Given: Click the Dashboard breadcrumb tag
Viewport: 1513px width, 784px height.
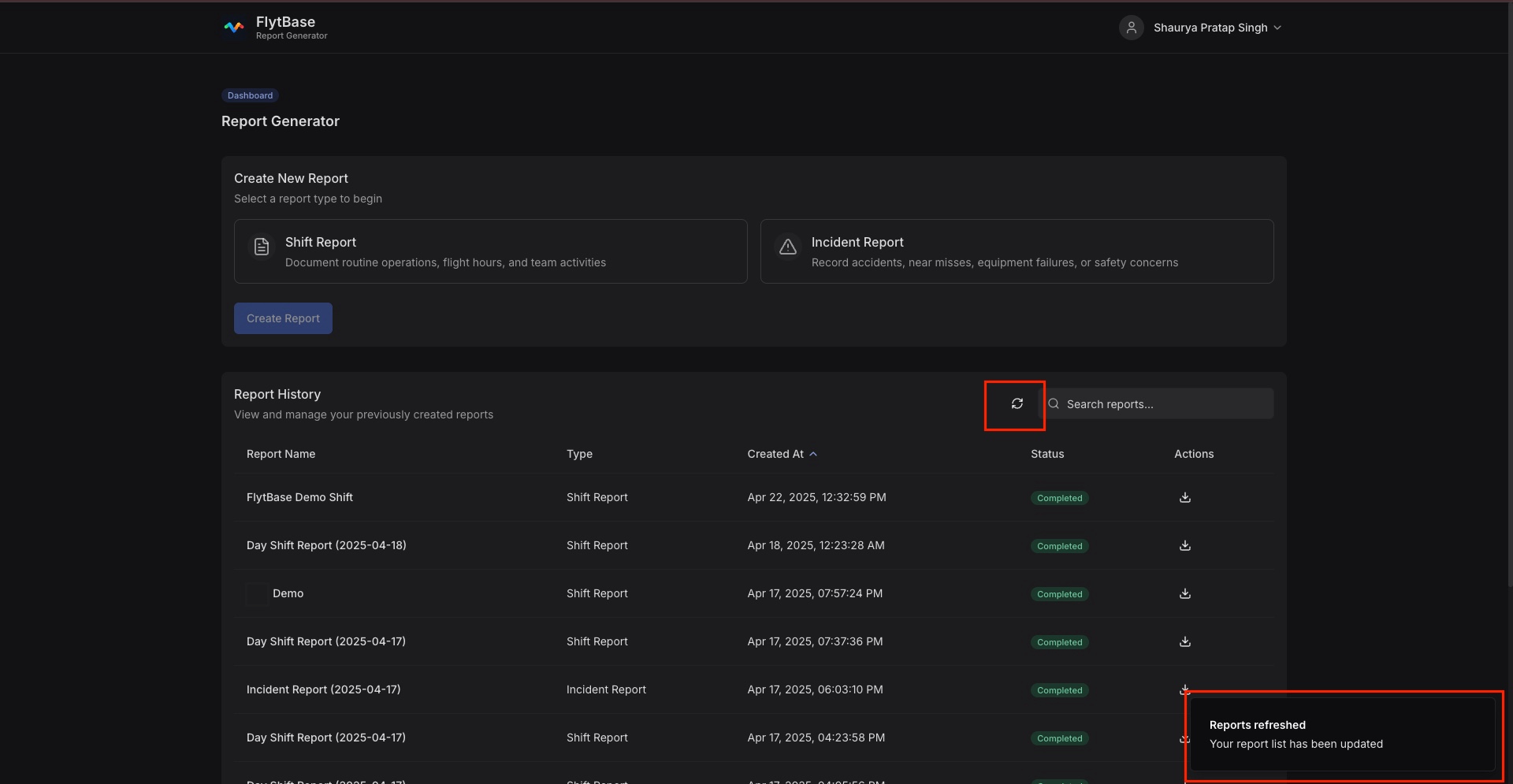Looking at the screenshot, I should [x=250, y=95].
